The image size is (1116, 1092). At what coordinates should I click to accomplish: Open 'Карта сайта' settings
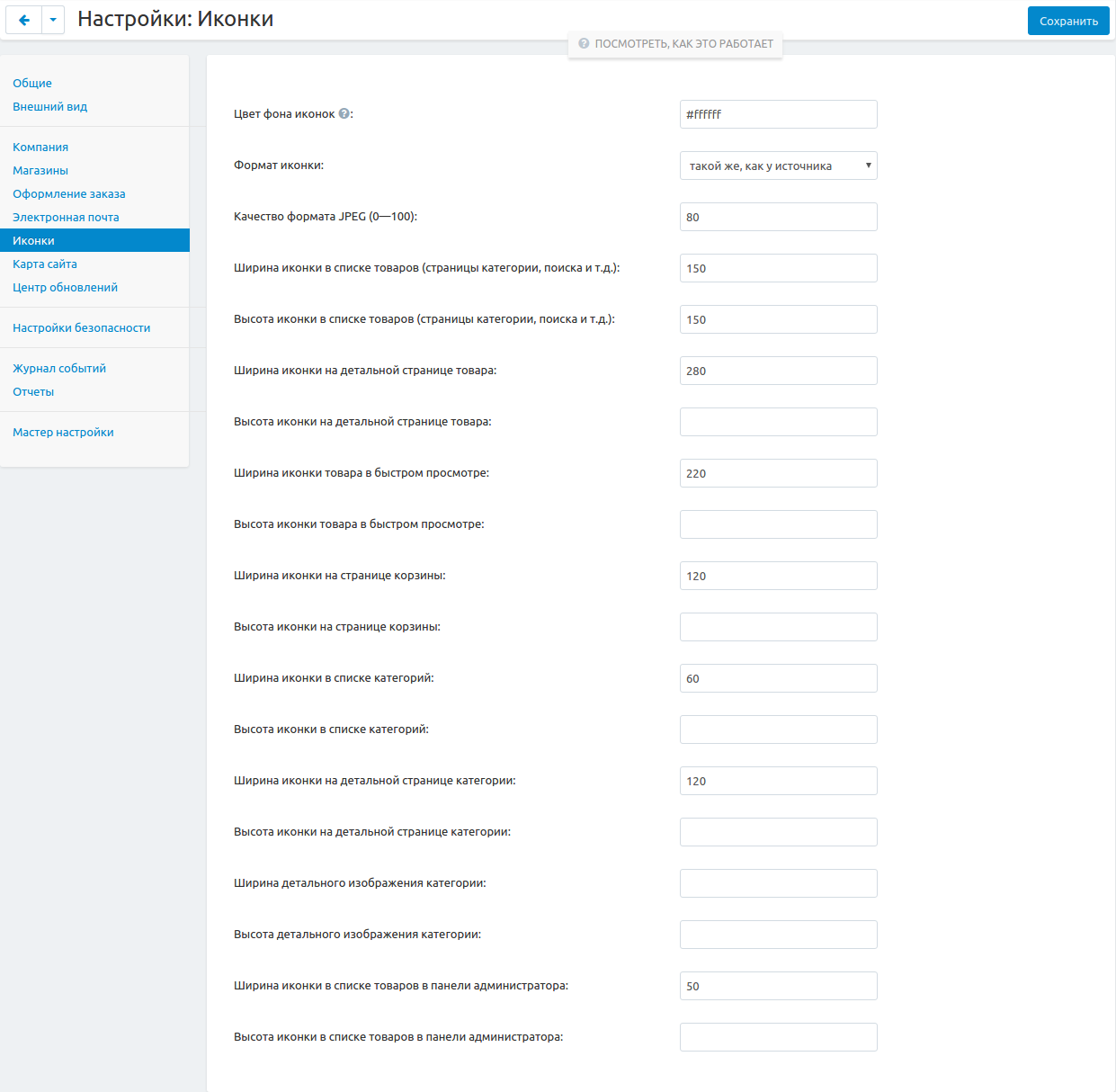click(45, 264)
